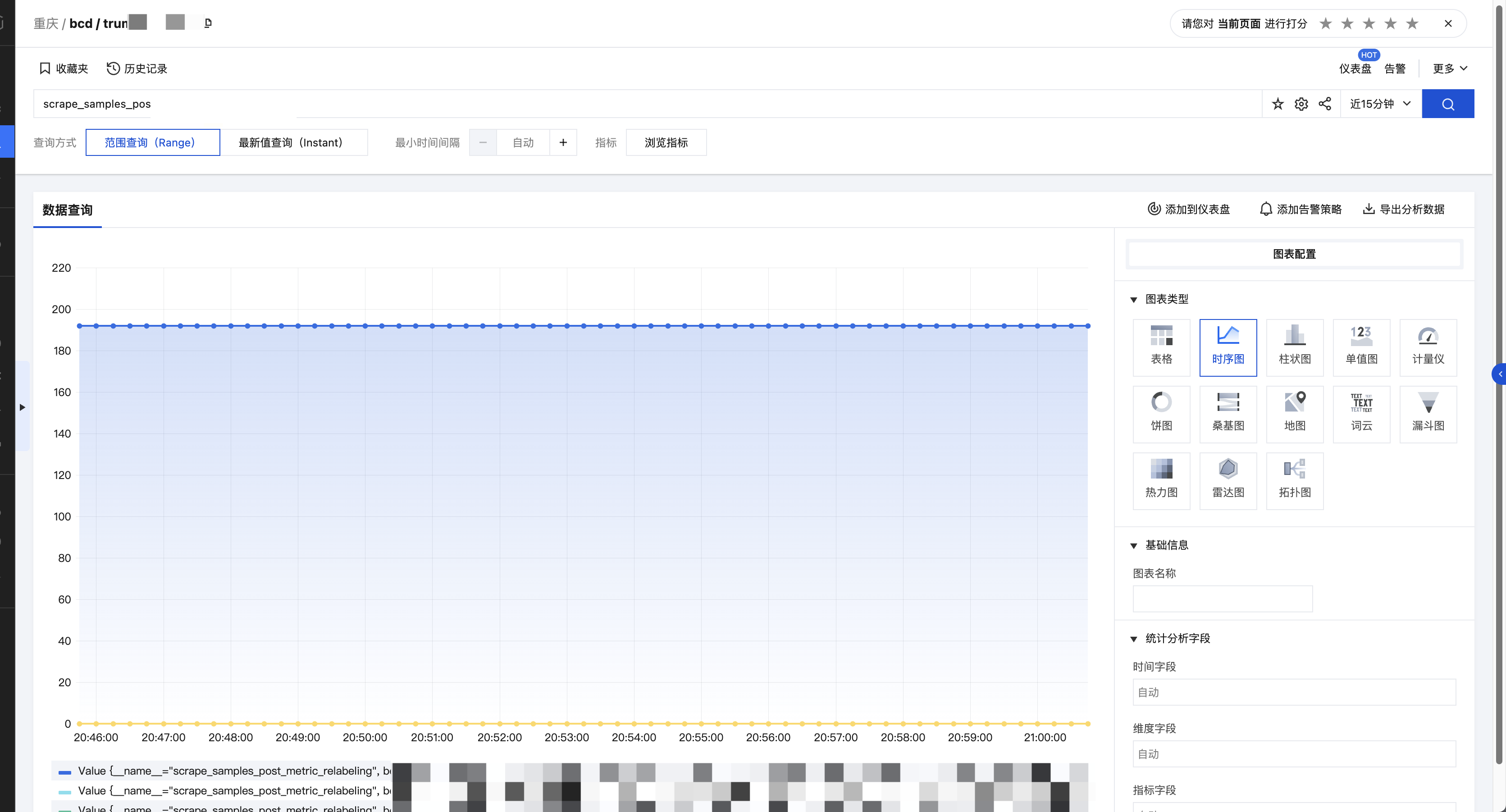Open query settings gear icon

[x=1301, y=104]
